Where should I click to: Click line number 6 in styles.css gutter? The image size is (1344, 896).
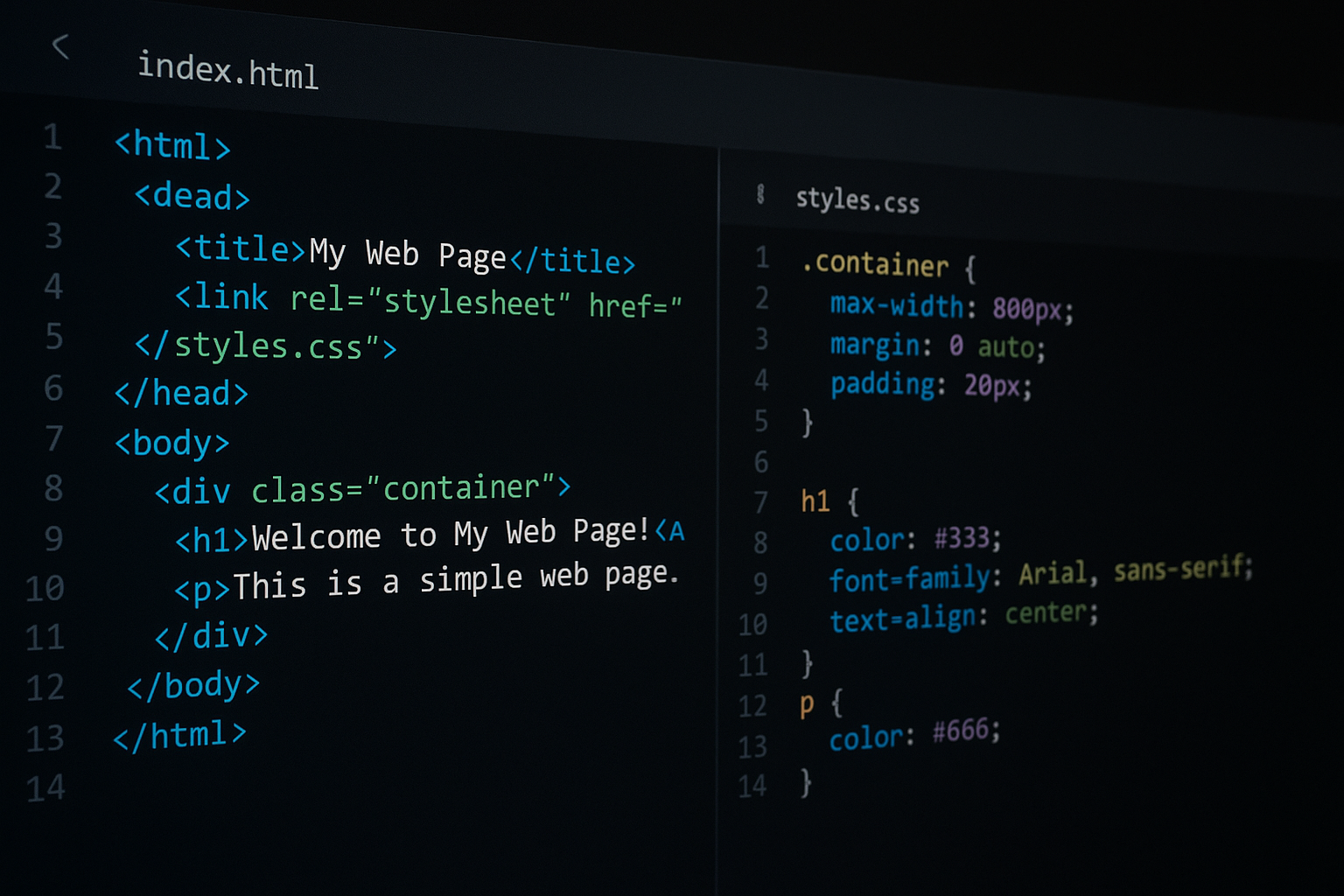click(x=761, y=461)
